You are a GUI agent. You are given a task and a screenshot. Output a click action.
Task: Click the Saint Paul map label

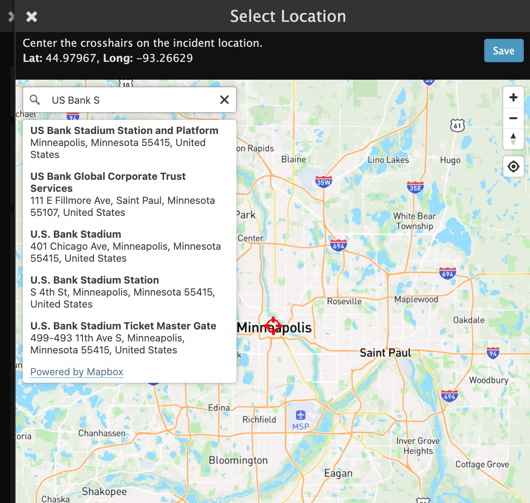(385, 353)
